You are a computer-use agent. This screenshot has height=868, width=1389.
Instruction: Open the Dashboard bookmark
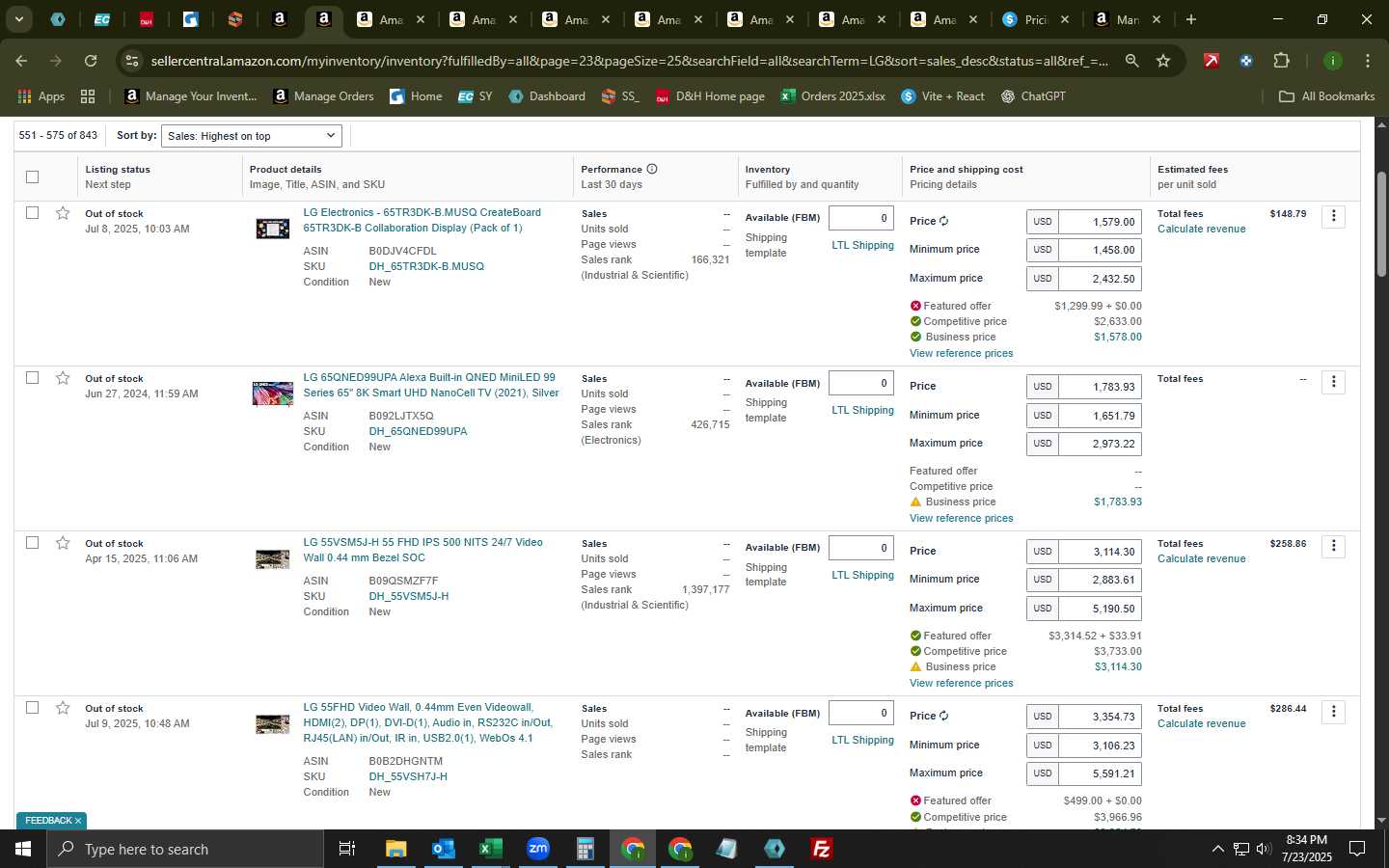[x=547, y=96]
